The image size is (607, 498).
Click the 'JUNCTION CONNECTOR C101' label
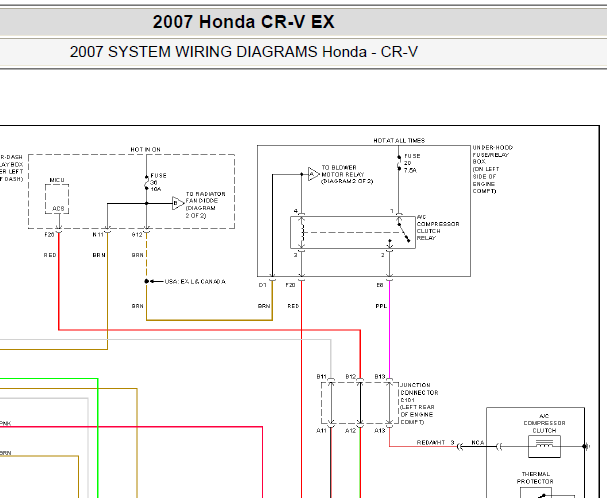[419, 404]
